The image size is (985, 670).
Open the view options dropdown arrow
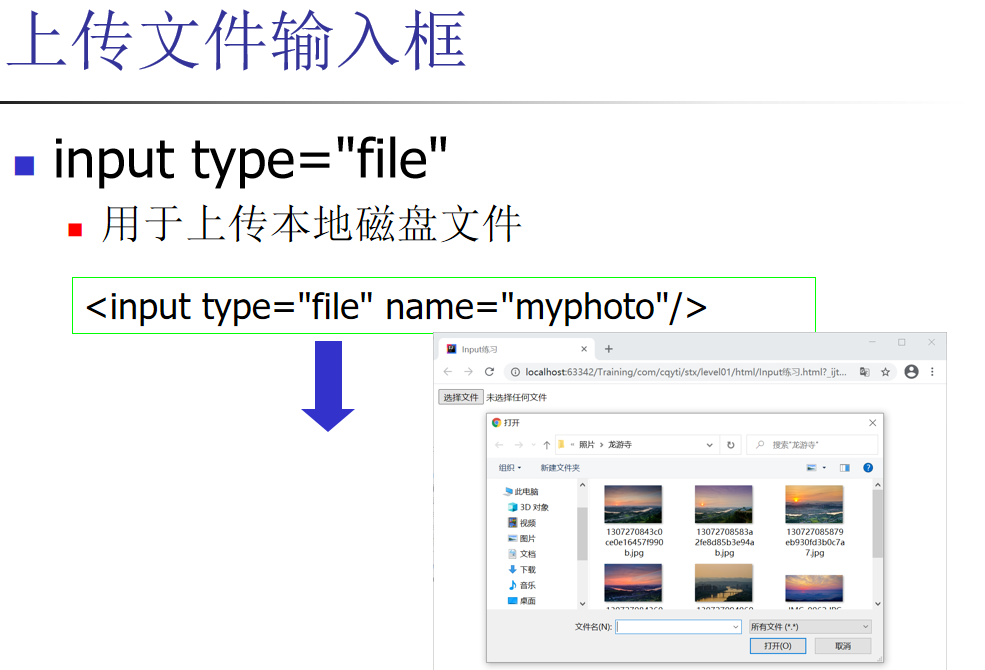point(824,468)
